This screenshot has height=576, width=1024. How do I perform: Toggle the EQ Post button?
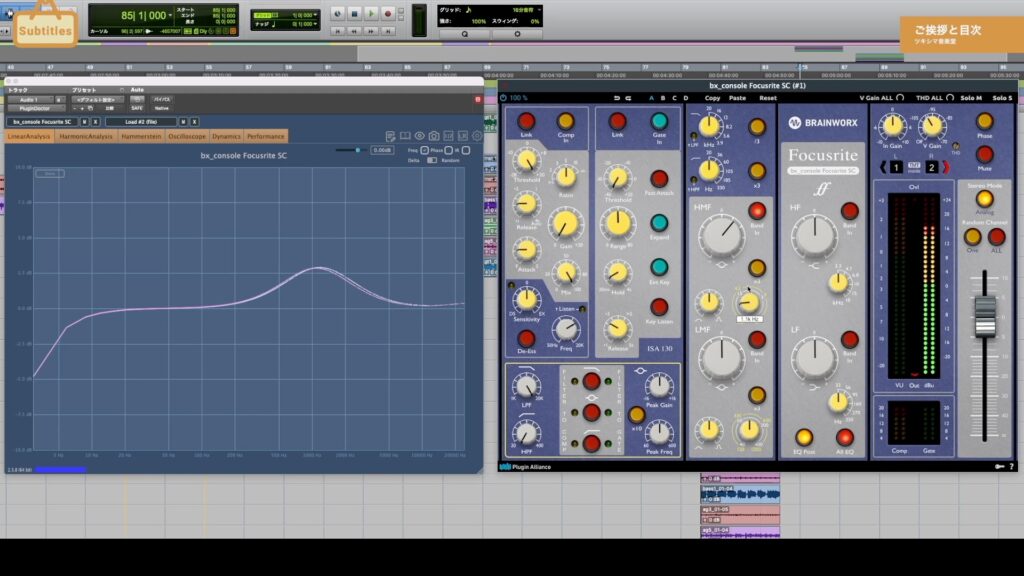click(804, 437)
